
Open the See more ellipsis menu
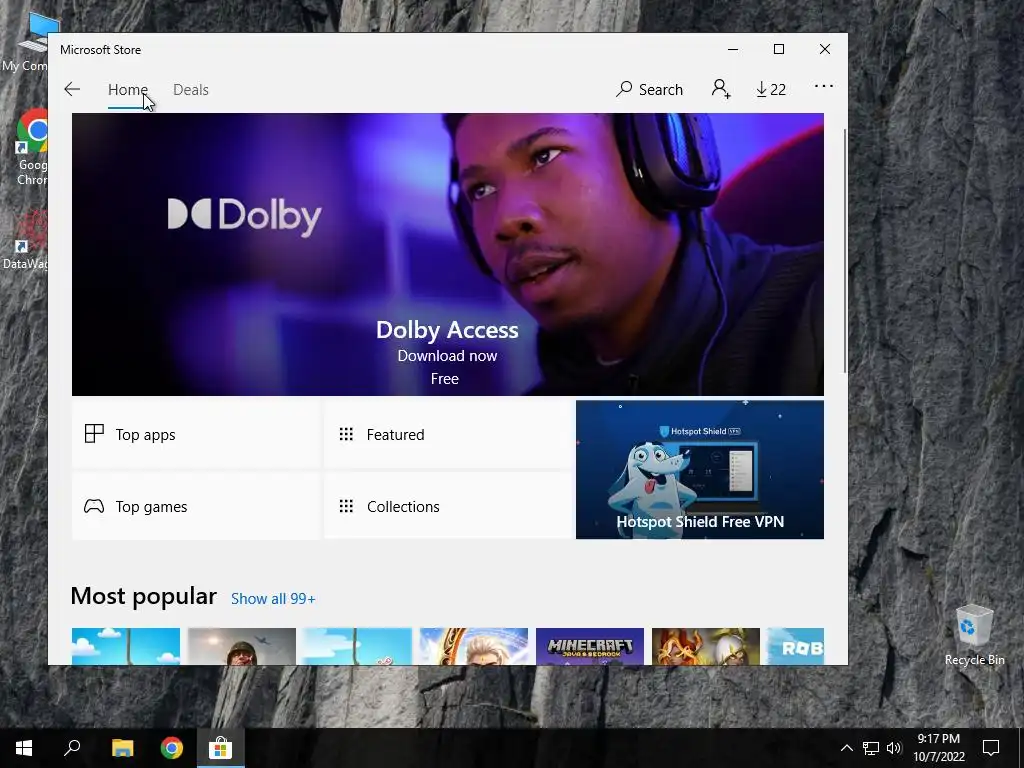824,86
